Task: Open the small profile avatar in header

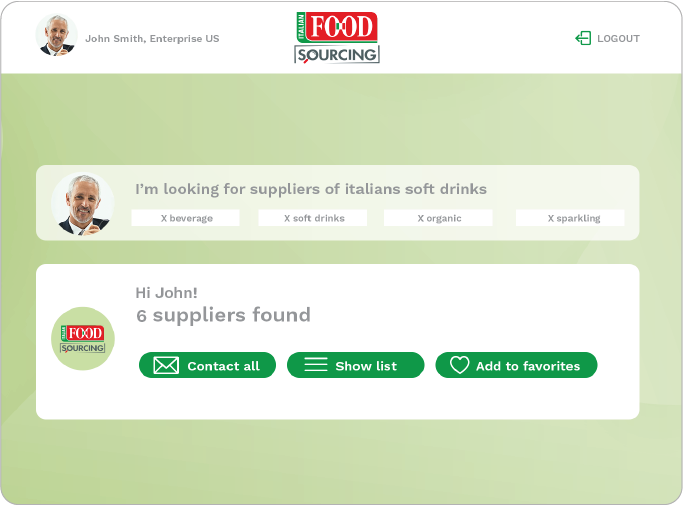Action: pyautogui.click(x=57, y=35)
